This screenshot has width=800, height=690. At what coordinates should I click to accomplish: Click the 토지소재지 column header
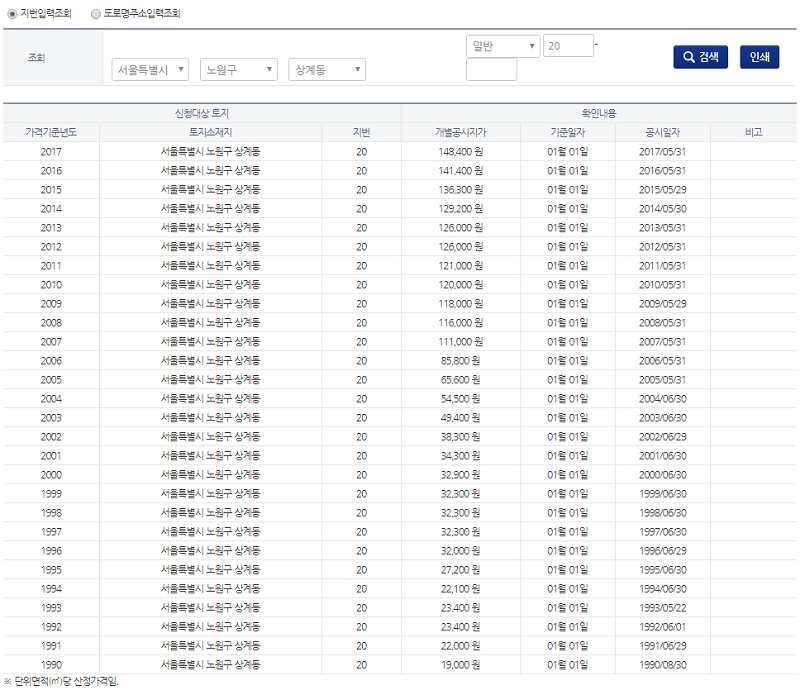tap(210, 132)
